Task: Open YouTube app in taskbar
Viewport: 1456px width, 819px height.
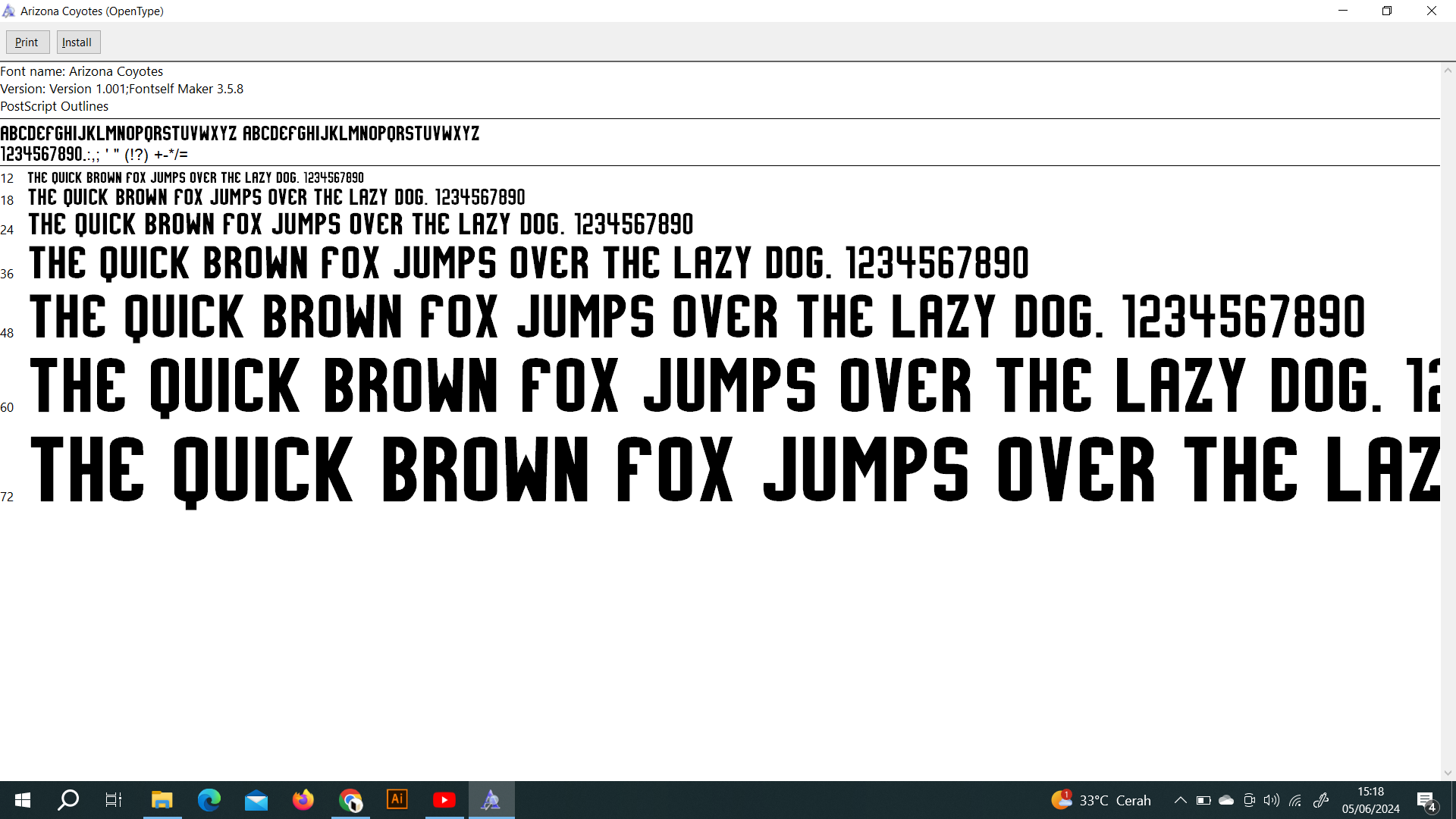Action: [444, 800]
